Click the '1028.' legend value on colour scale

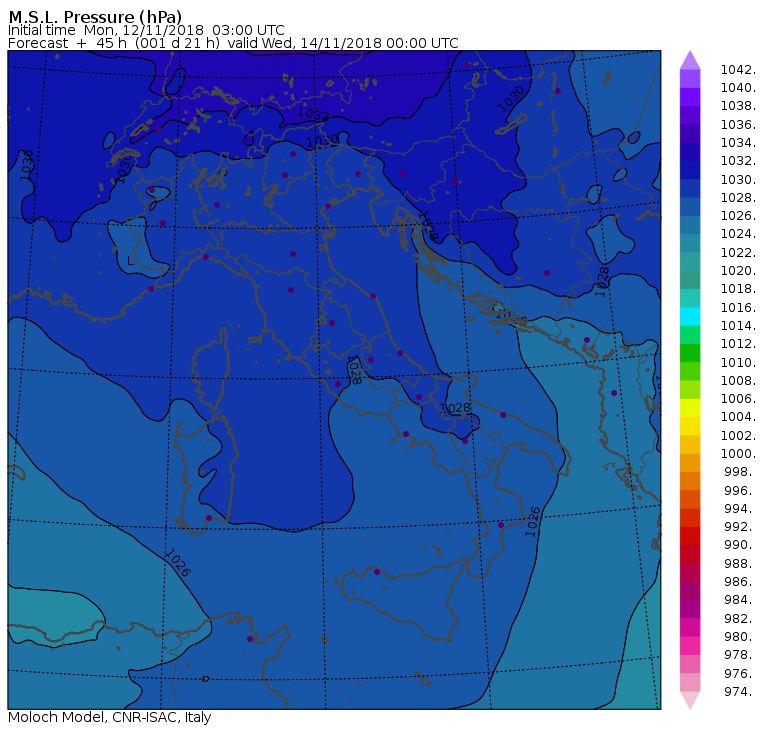click(x=738, y=197)
